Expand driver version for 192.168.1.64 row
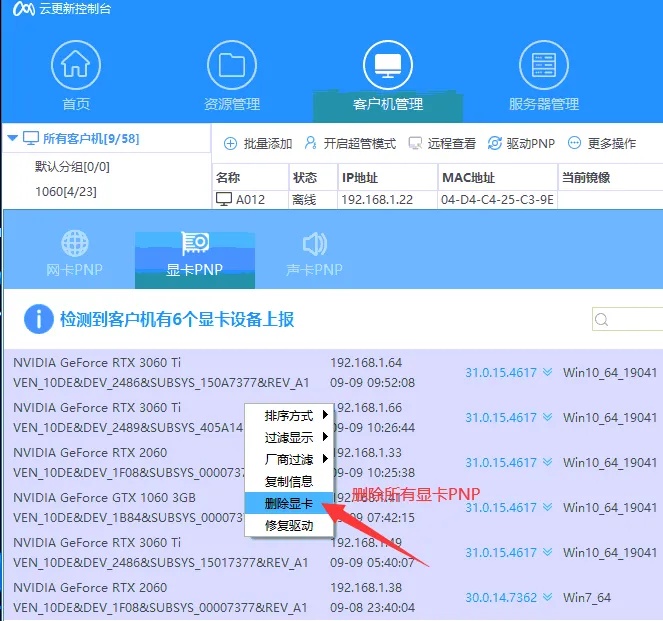 [x=548, y=372]
